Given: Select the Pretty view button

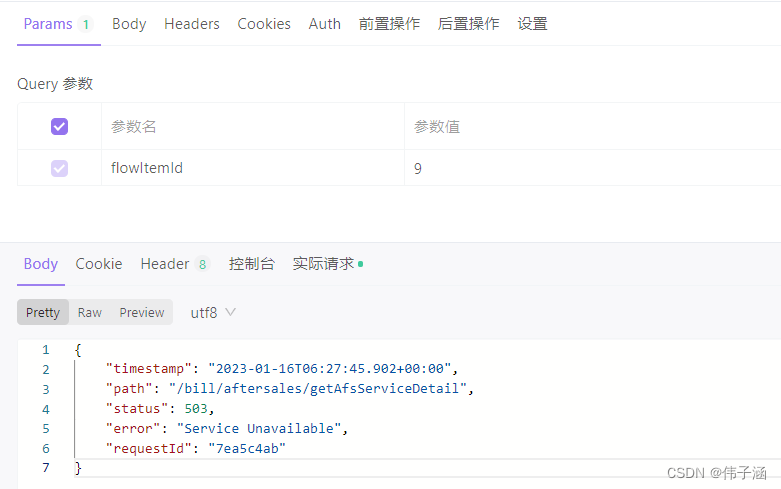Looking at the screenshot, I should (x=43, y=313).
